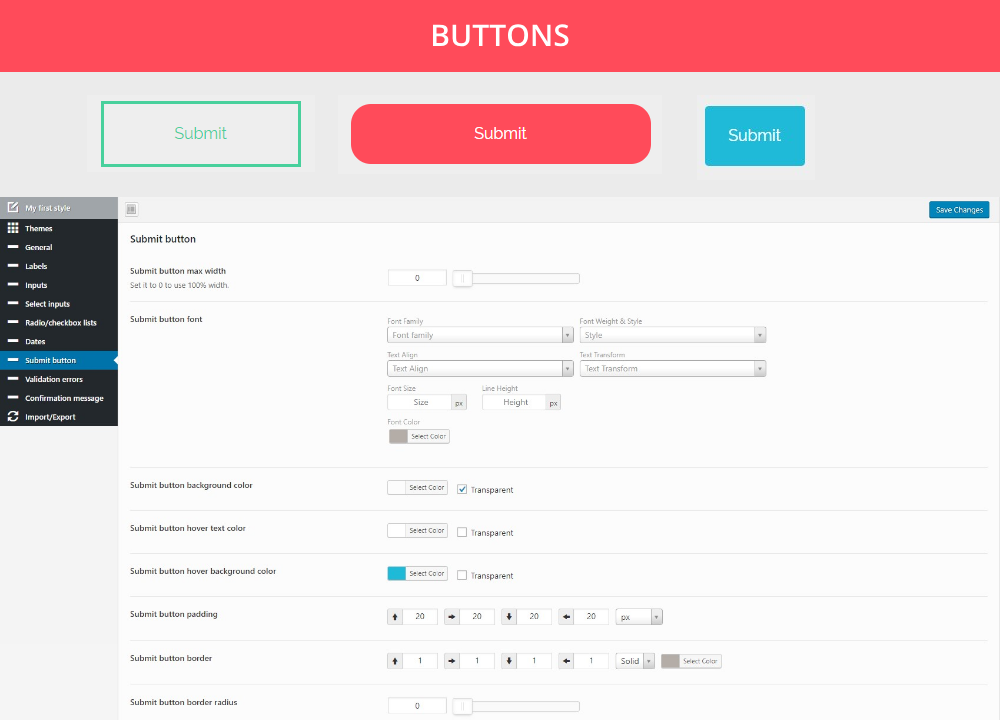Click the border bottom width field
Image resolution: width=1000 pixels, height=720 pixels.
(x=534, y=661)
